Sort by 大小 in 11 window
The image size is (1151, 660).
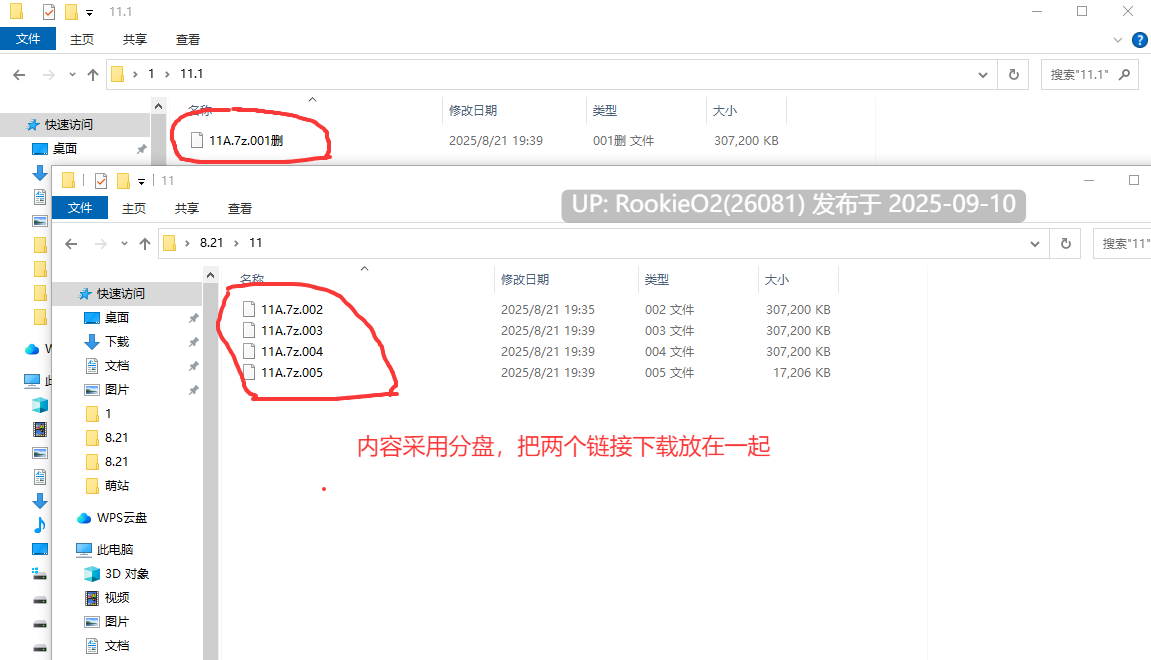[x=777, y=279]
